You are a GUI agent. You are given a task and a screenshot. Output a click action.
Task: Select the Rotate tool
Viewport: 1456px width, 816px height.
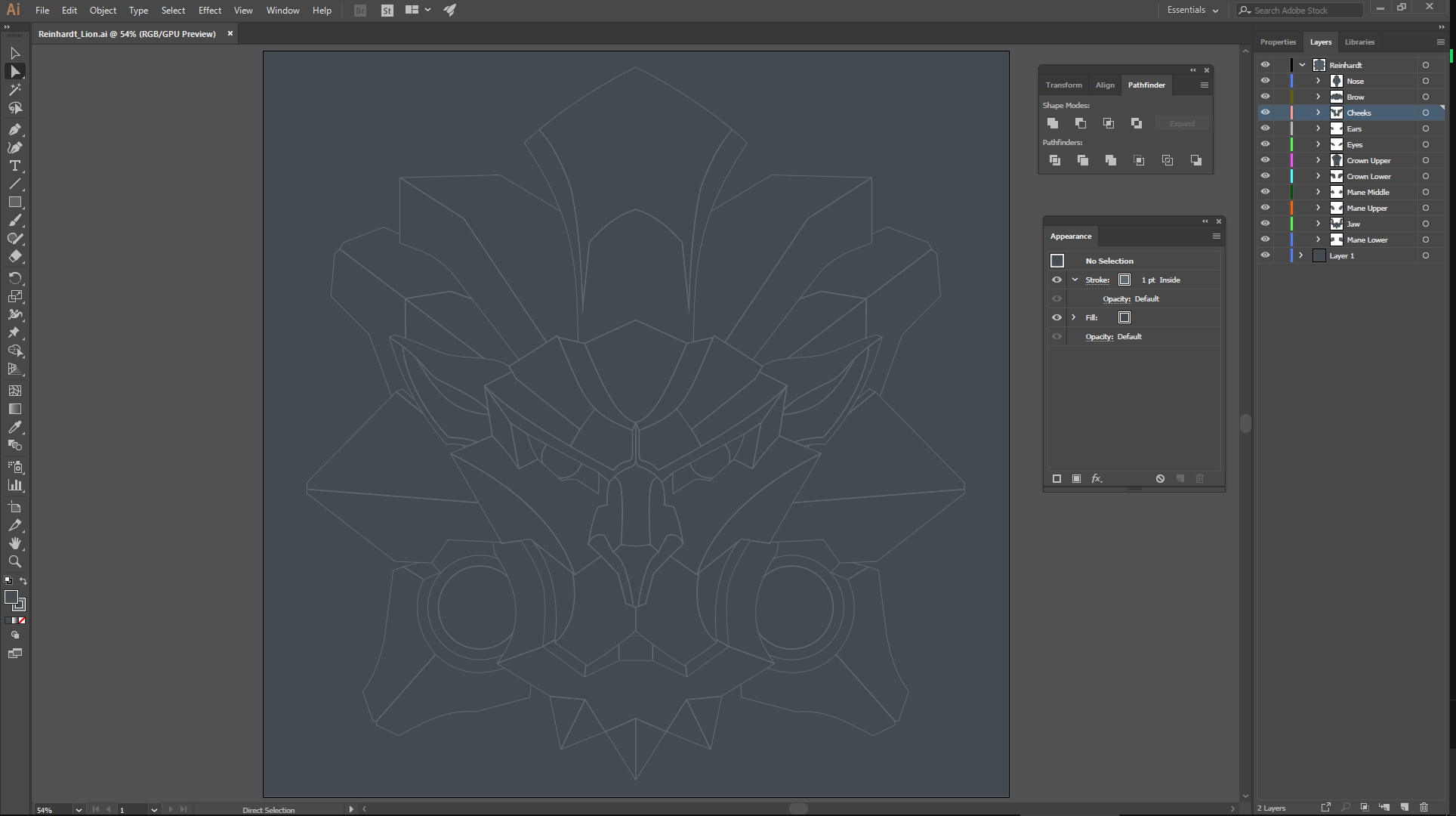(x=15, y=278)
